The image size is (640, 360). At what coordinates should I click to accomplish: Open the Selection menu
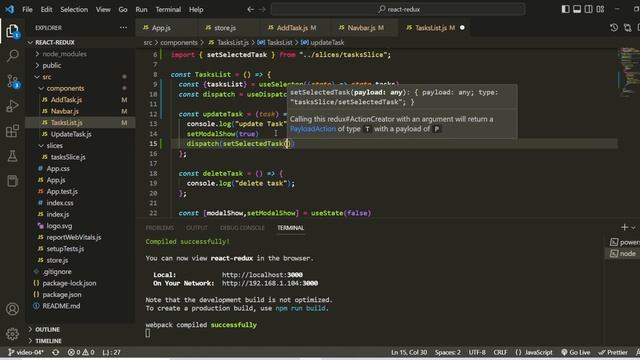tap(74, 9)
